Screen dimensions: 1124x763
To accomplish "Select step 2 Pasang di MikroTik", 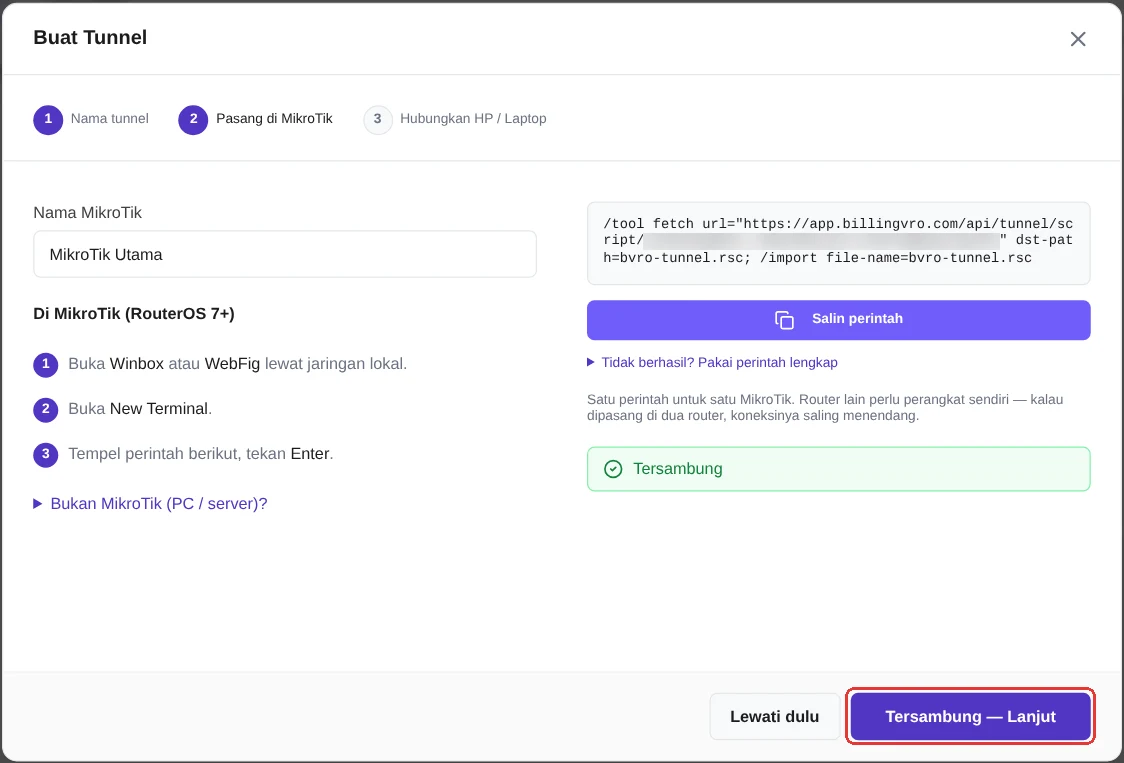I will [256, 119].
